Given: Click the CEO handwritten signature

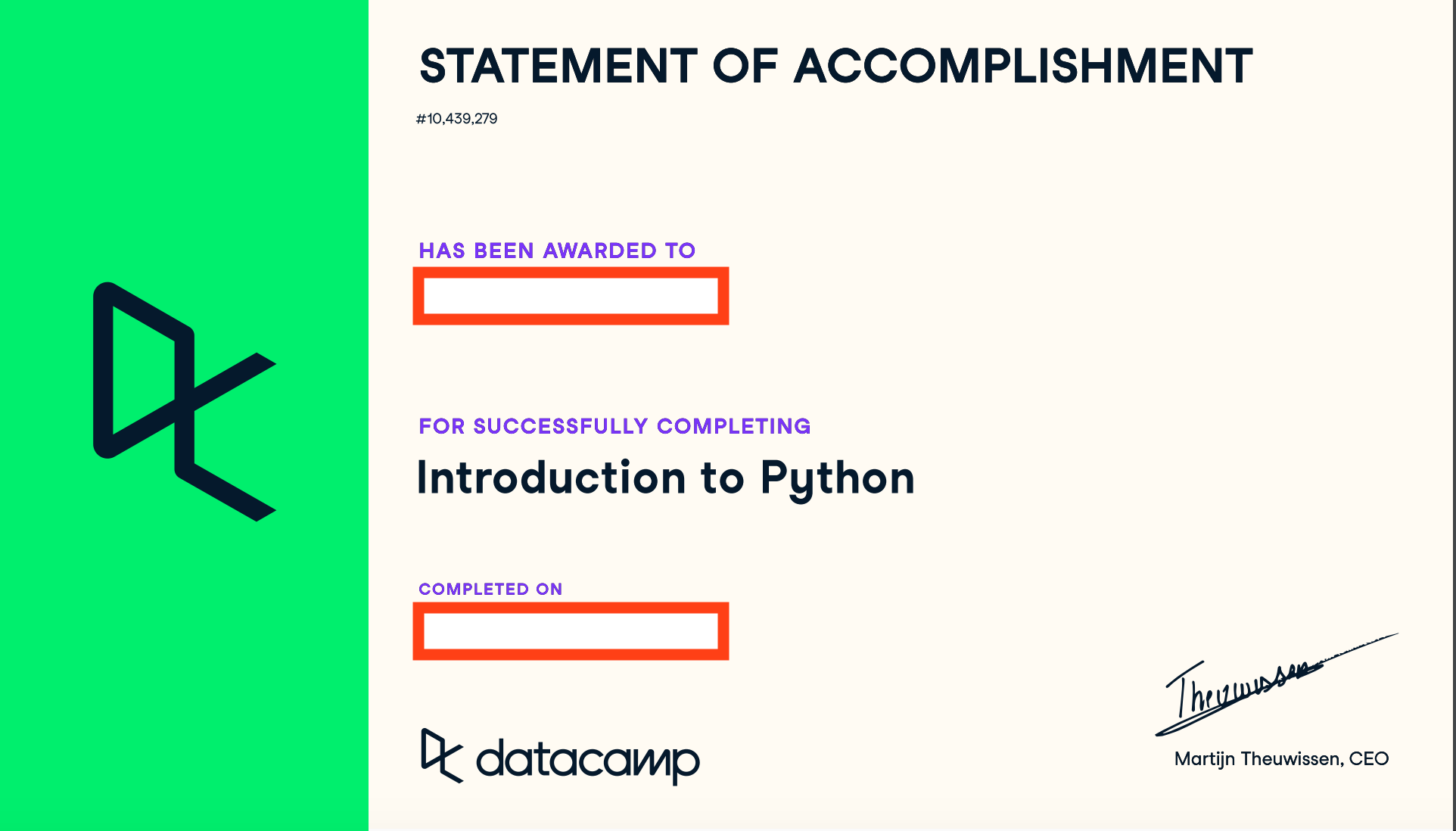Looking at the screenshot, I should [1276, 686].
